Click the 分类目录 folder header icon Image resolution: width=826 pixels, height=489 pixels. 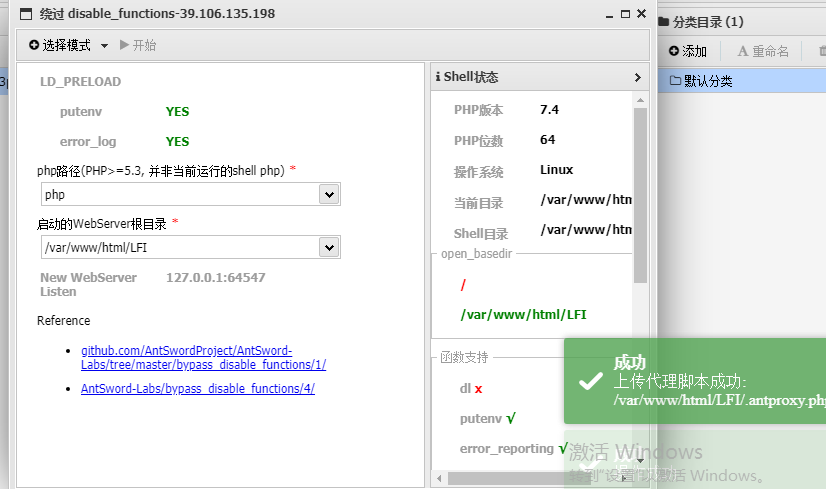[664, 22]
